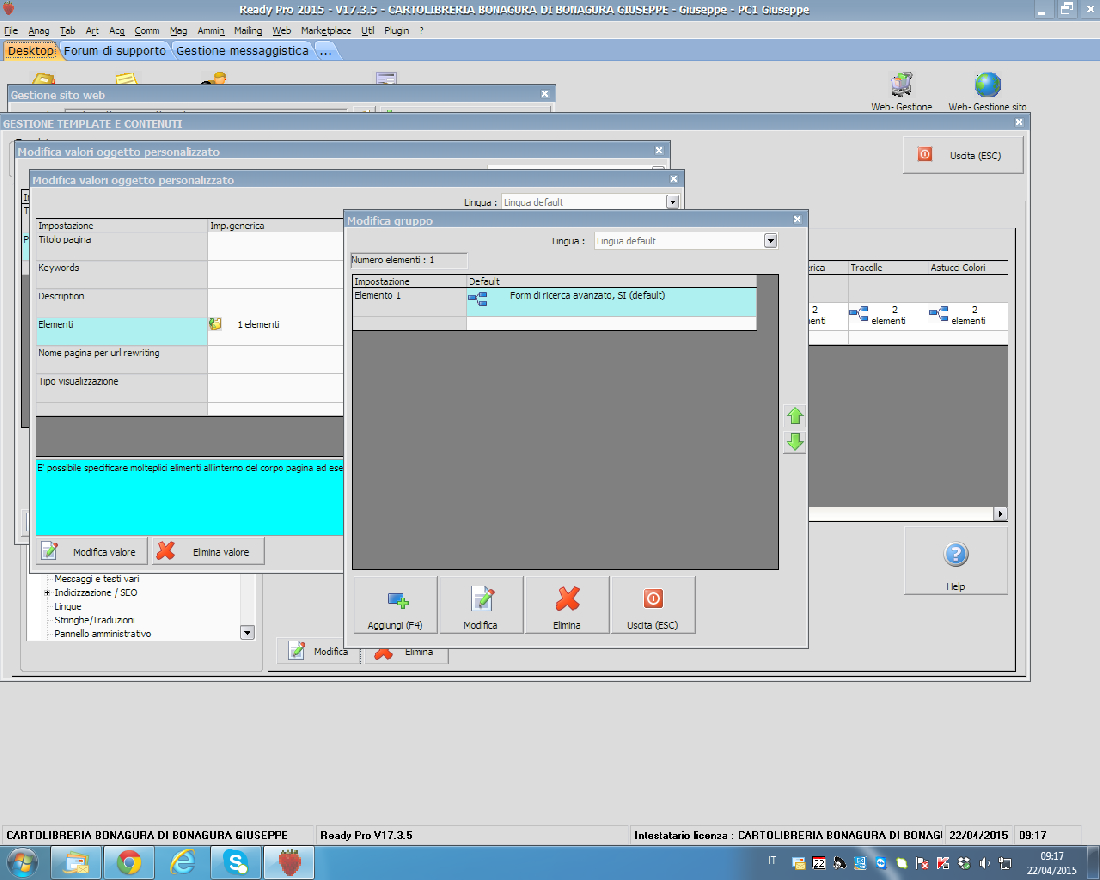The width and height of the screenshot is (1100, 880).
Task: Open the Marketplace menu
Action: [326, 30]
